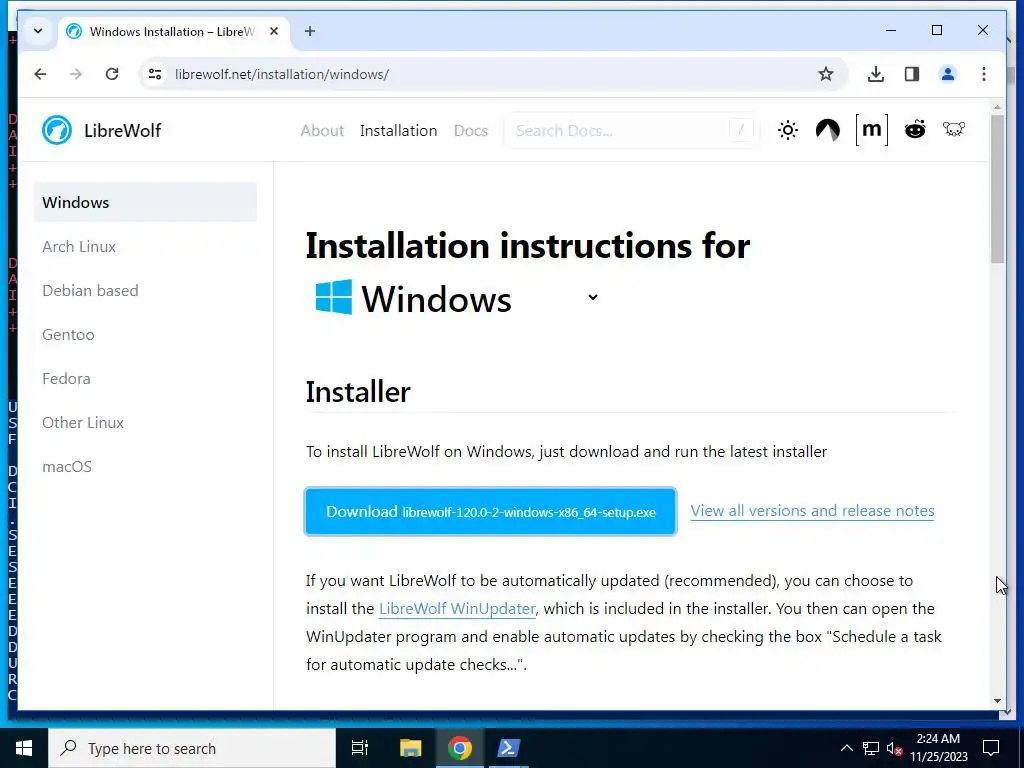Screen dimensions: 1024x768
Task: Show hidden system tray icons chevron
Action: click(x=846, y=748)
